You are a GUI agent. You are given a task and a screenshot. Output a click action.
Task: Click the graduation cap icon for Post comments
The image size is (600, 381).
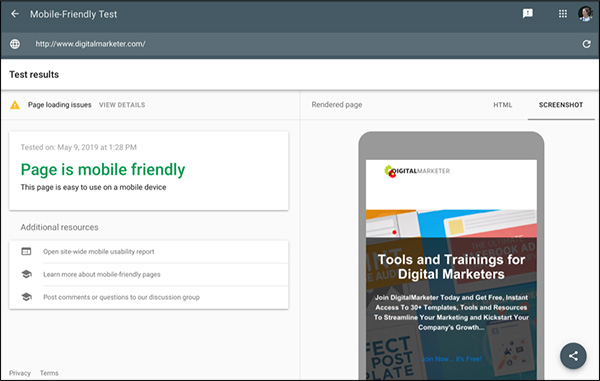click(x=26, y=297)
